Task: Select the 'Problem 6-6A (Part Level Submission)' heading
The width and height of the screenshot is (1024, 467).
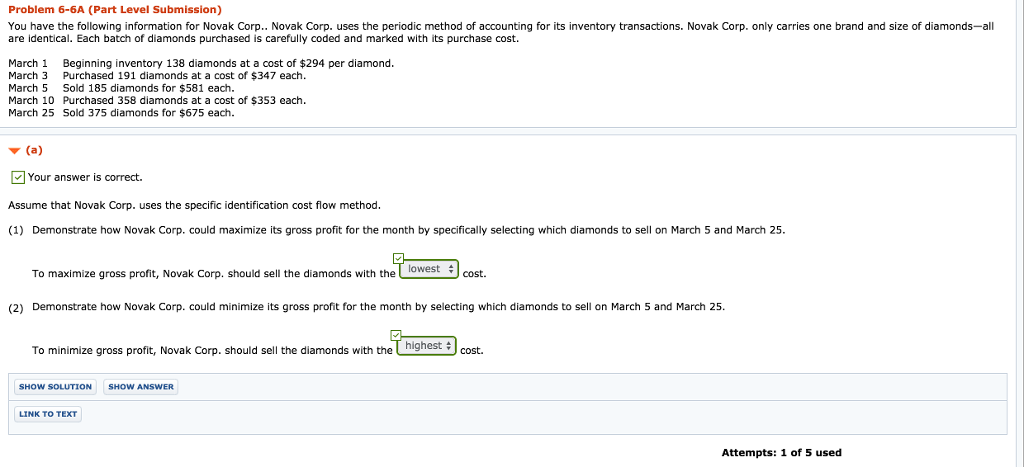Action: pyautogui.click(x=114, y=10)
